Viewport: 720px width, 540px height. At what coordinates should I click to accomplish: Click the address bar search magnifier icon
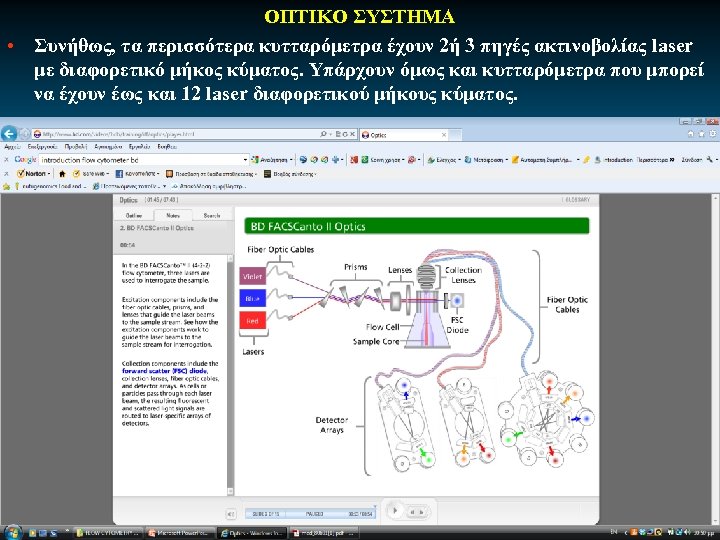click(323, 134)
